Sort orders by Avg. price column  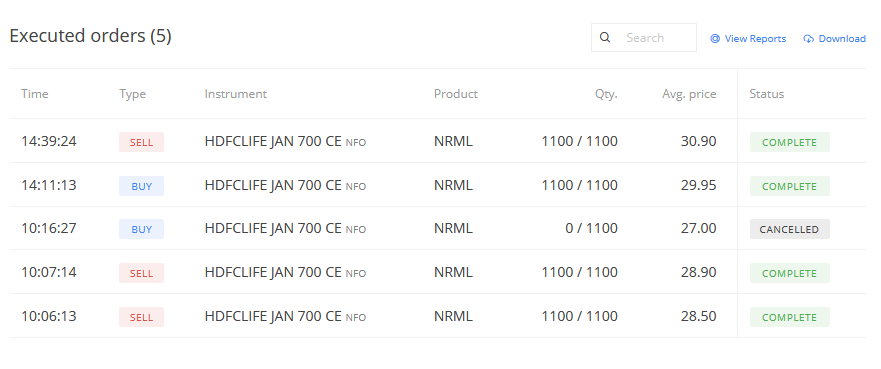coord(689,94)
